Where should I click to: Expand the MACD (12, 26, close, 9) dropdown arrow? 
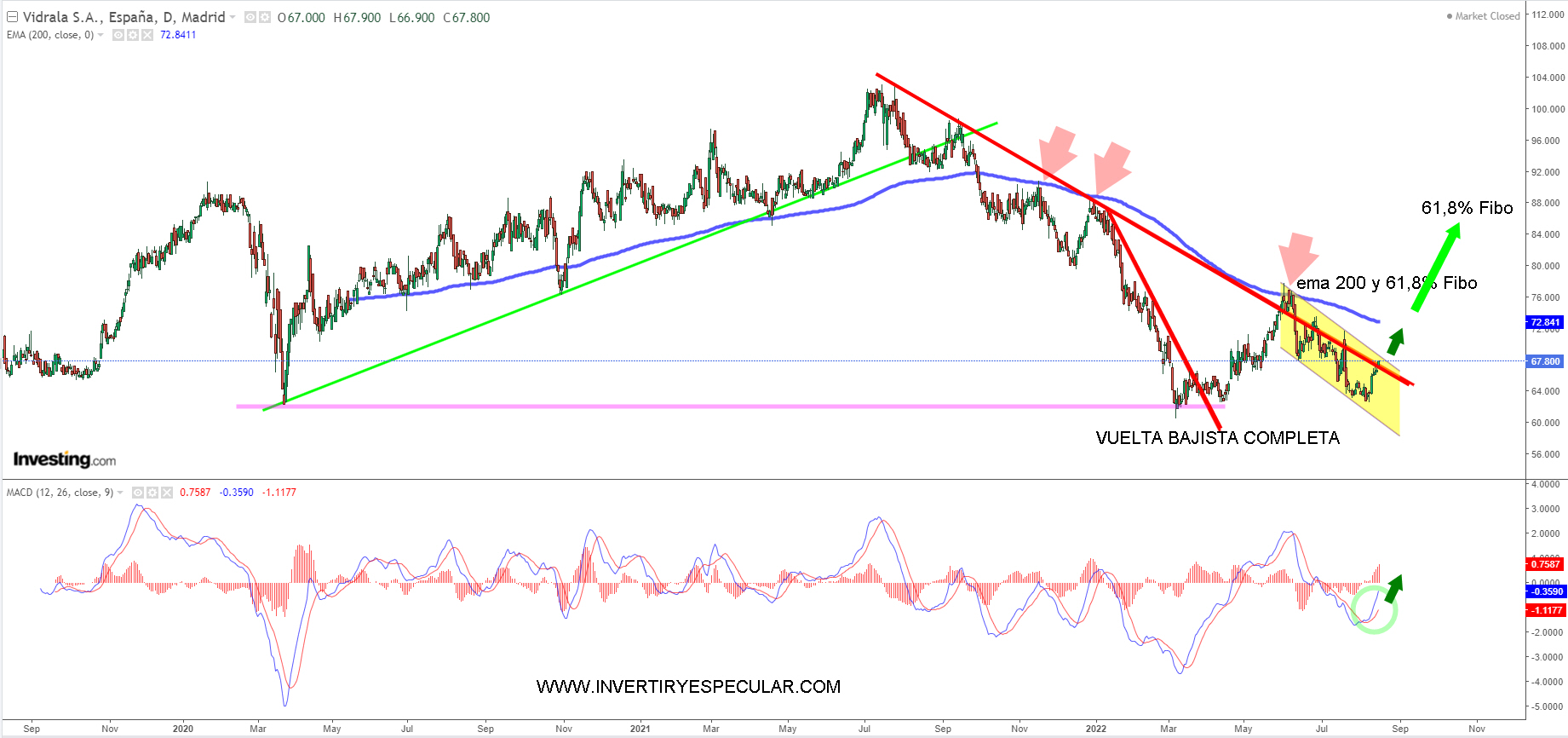(x=120, y=493)
